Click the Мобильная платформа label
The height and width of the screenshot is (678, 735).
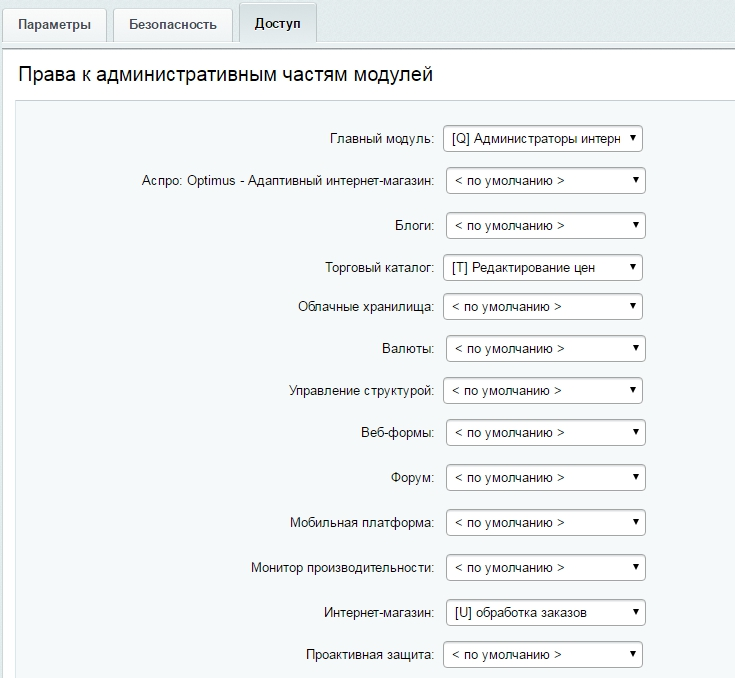click(362, 522)
